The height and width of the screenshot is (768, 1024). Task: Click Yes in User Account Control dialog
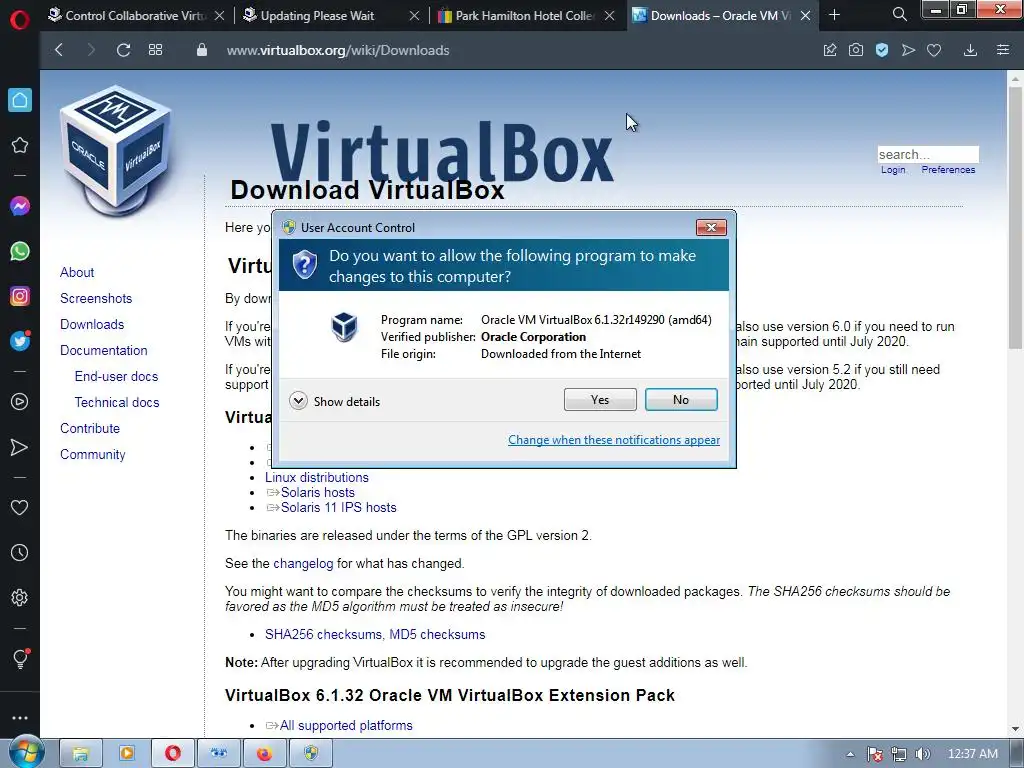pos(600,400)
